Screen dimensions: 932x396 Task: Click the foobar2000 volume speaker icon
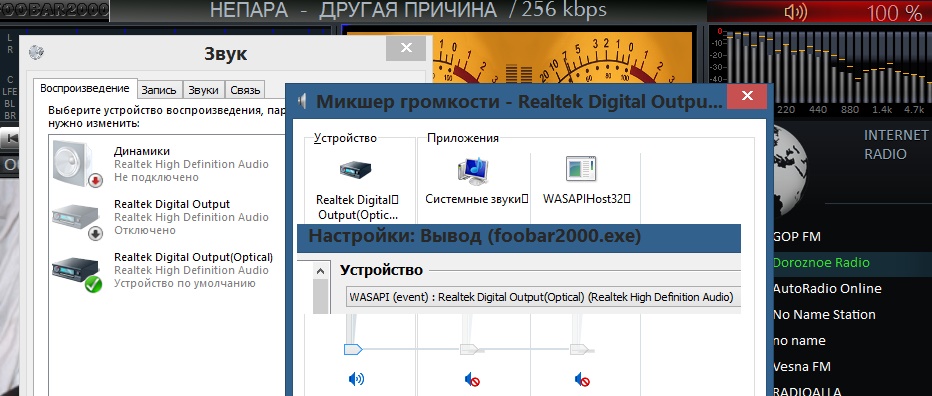tap(795, 12)
